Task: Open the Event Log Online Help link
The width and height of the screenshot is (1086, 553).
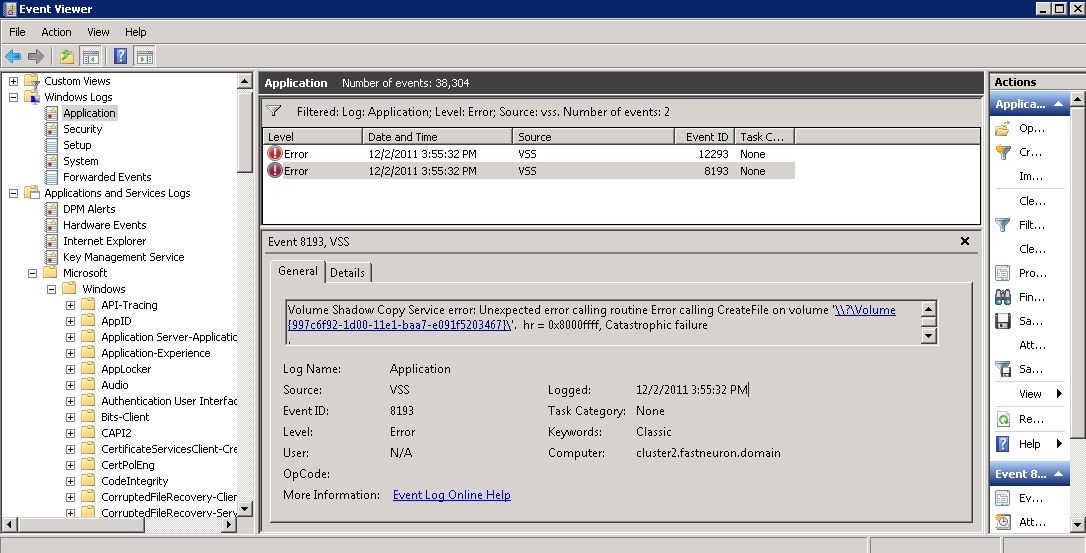Action: point(452,495)
